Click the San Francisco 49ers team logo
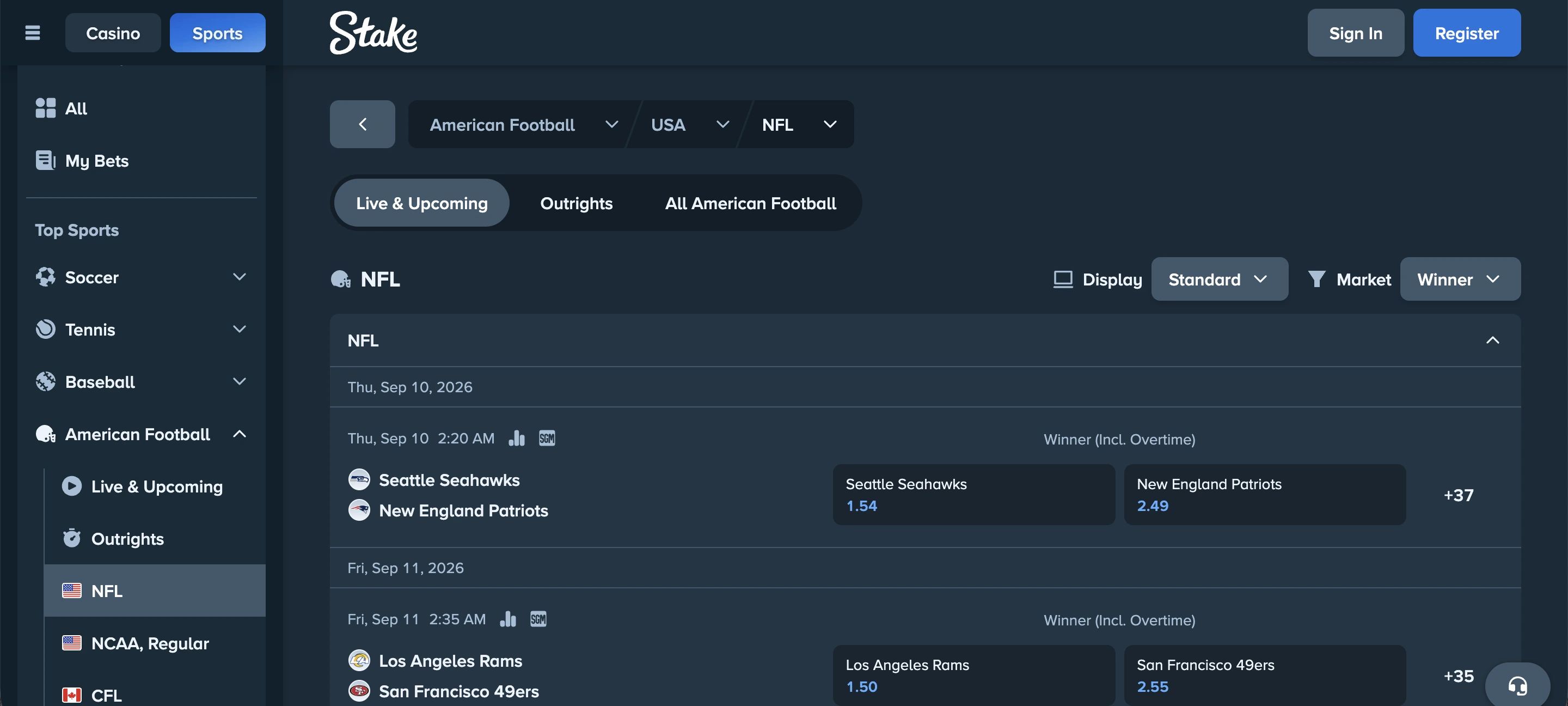Screen dimensions: 1568x706 coord(359,691)
